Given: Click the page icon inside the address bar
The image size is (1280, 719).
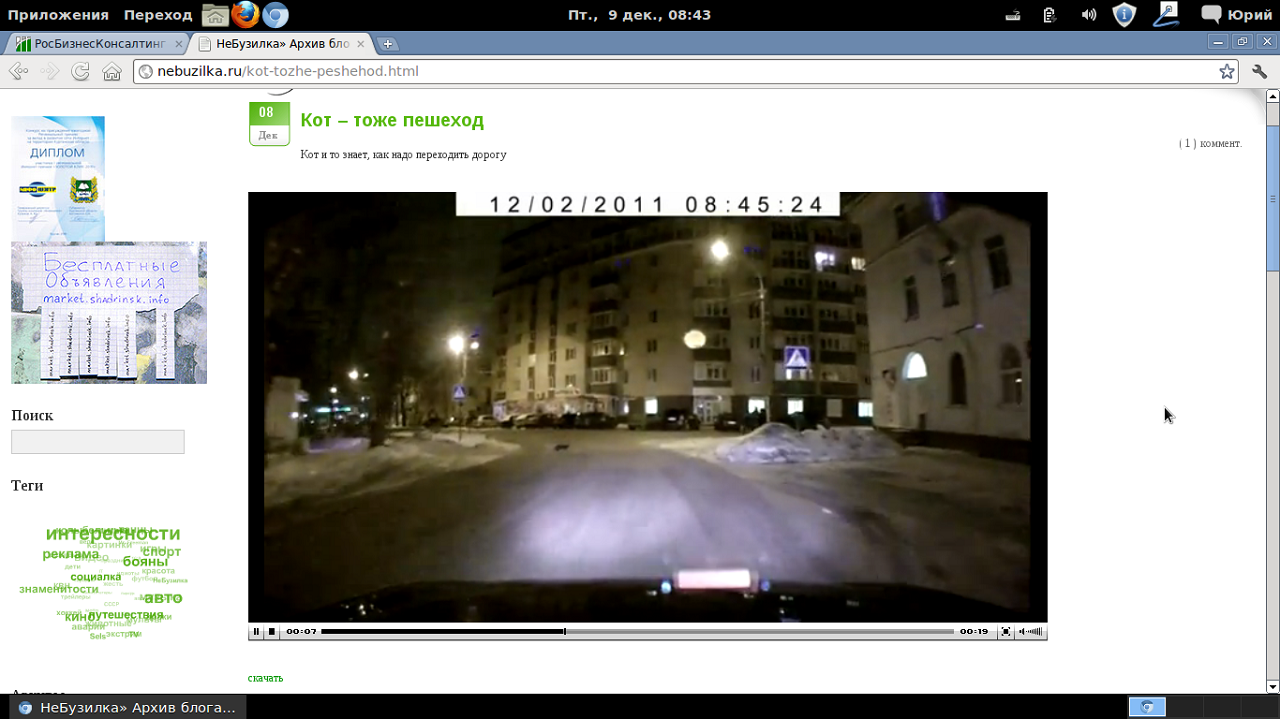Looking at the screenshot, I should pyautogui.click(x=145, y=72).
